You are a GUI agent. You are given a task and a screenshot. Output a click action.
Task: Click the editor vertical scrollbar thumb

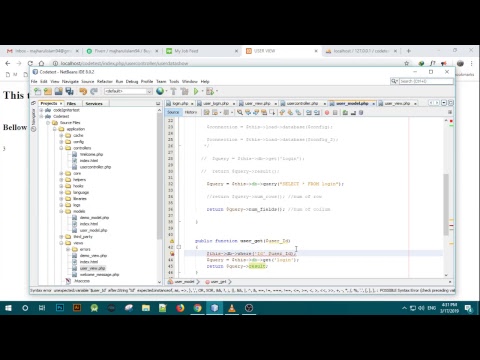446,205
